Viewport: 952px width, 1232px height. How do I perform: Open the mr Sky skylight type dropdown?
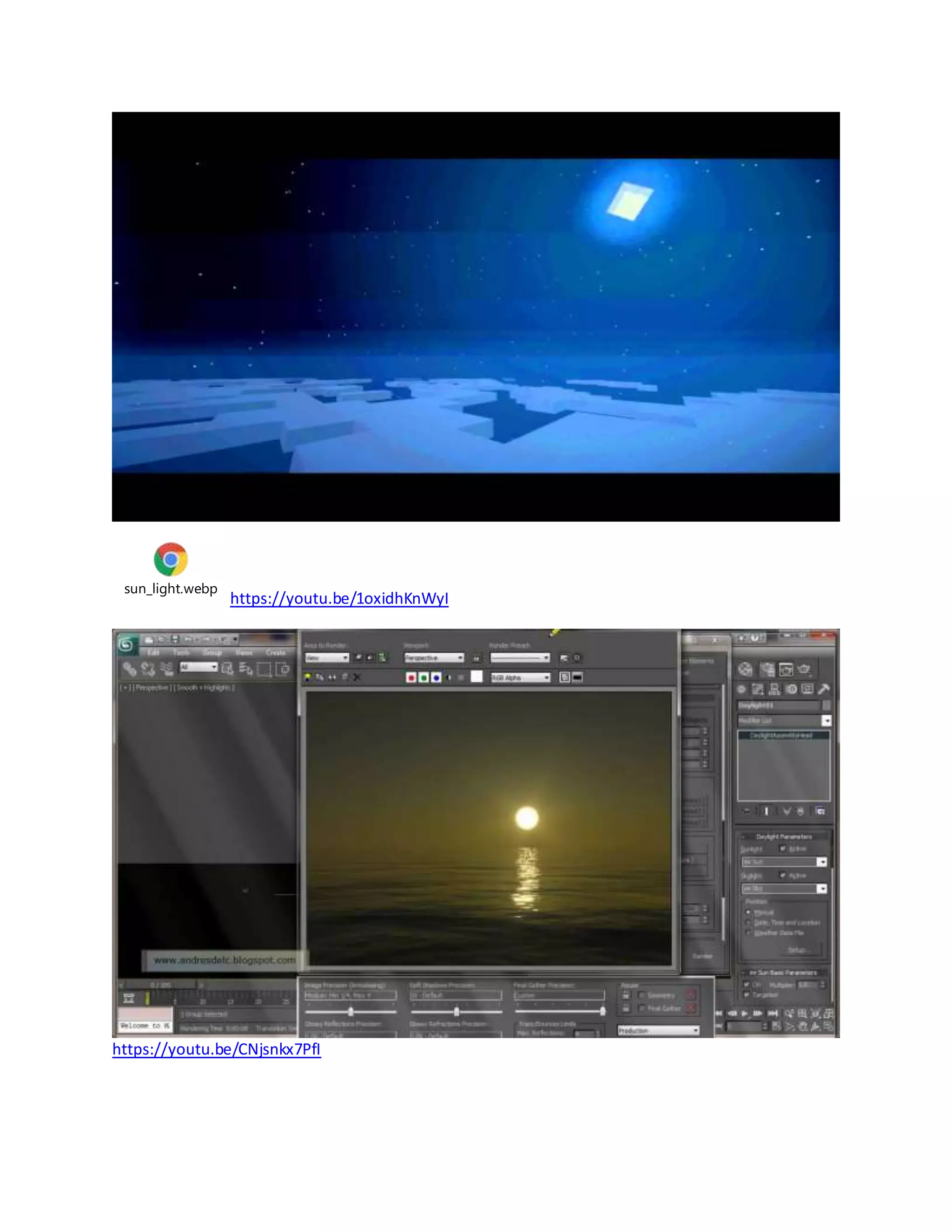[784, 889]
